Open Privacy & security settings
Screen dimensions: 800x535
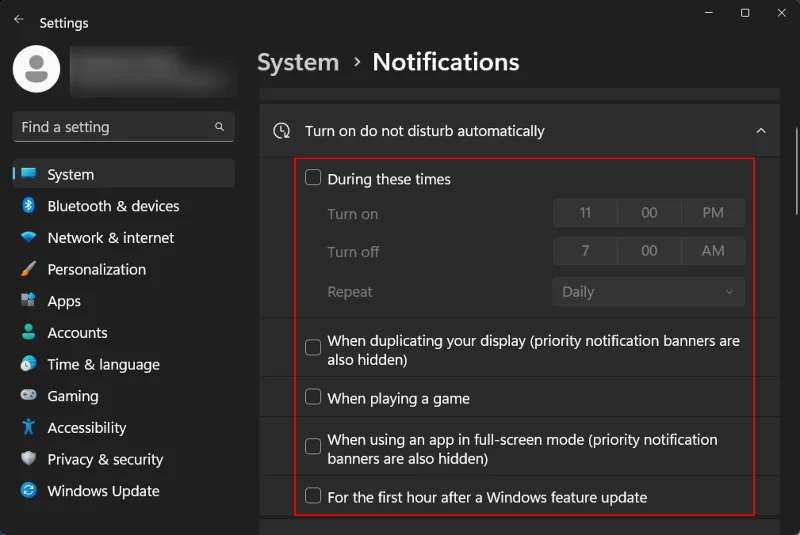[x=123, y=458]
